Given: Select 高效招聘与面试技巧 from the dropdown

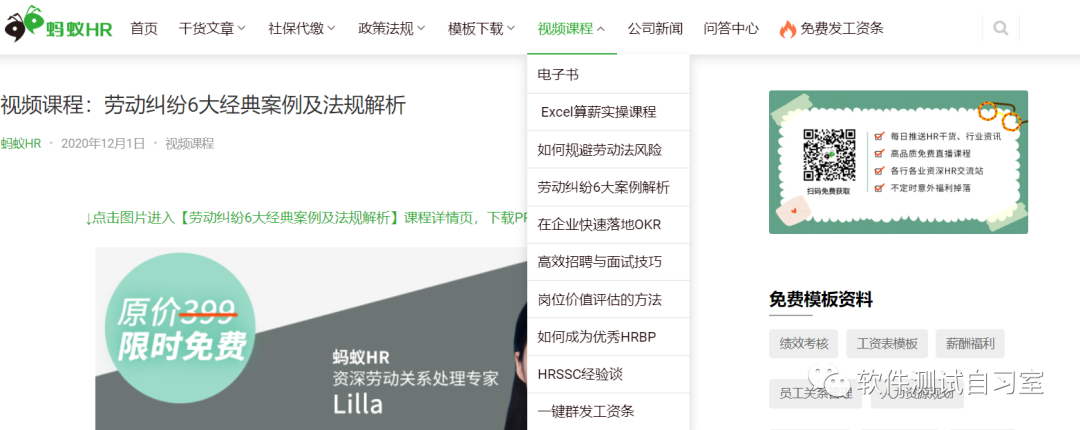Looking at the screenshot, I should [x=608, y=262].
